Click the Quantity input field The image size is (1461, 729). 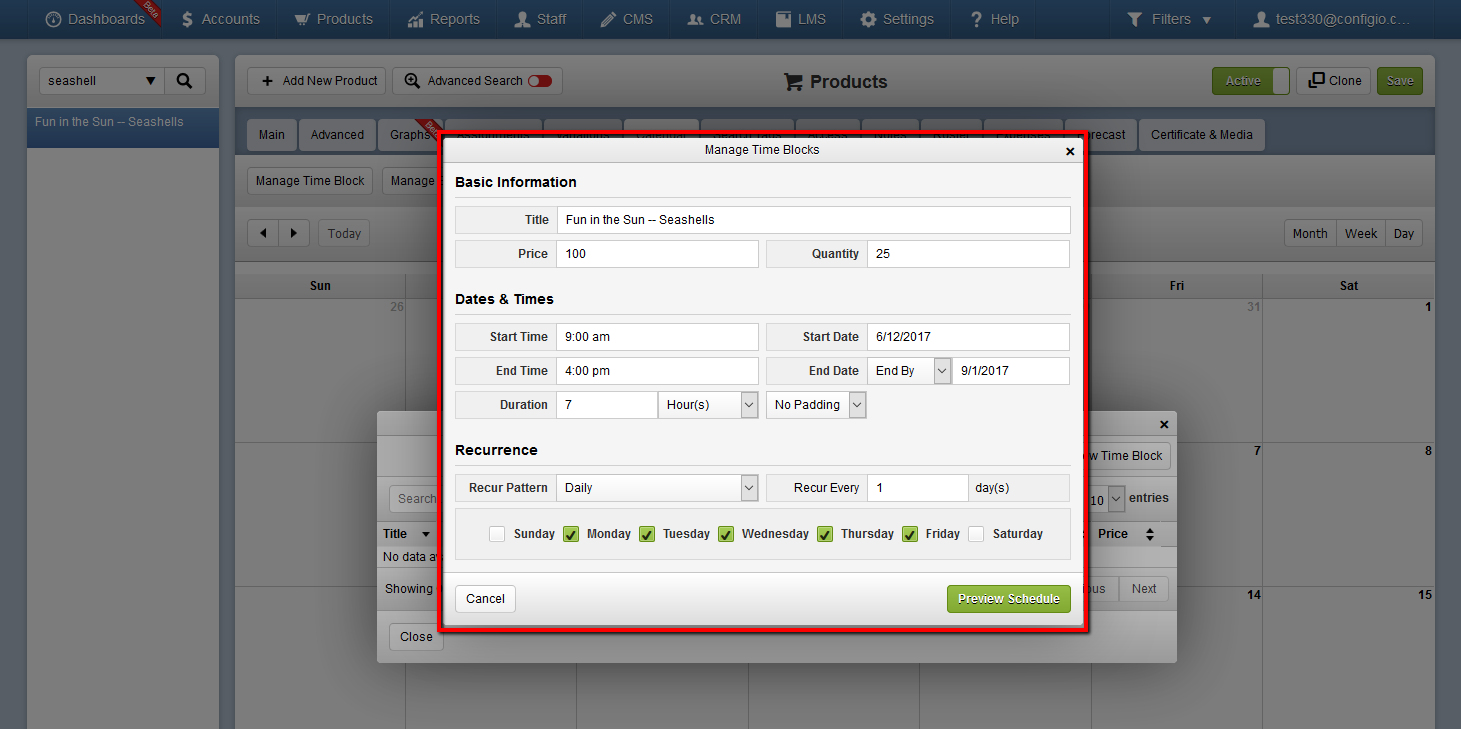pos(968,254)
